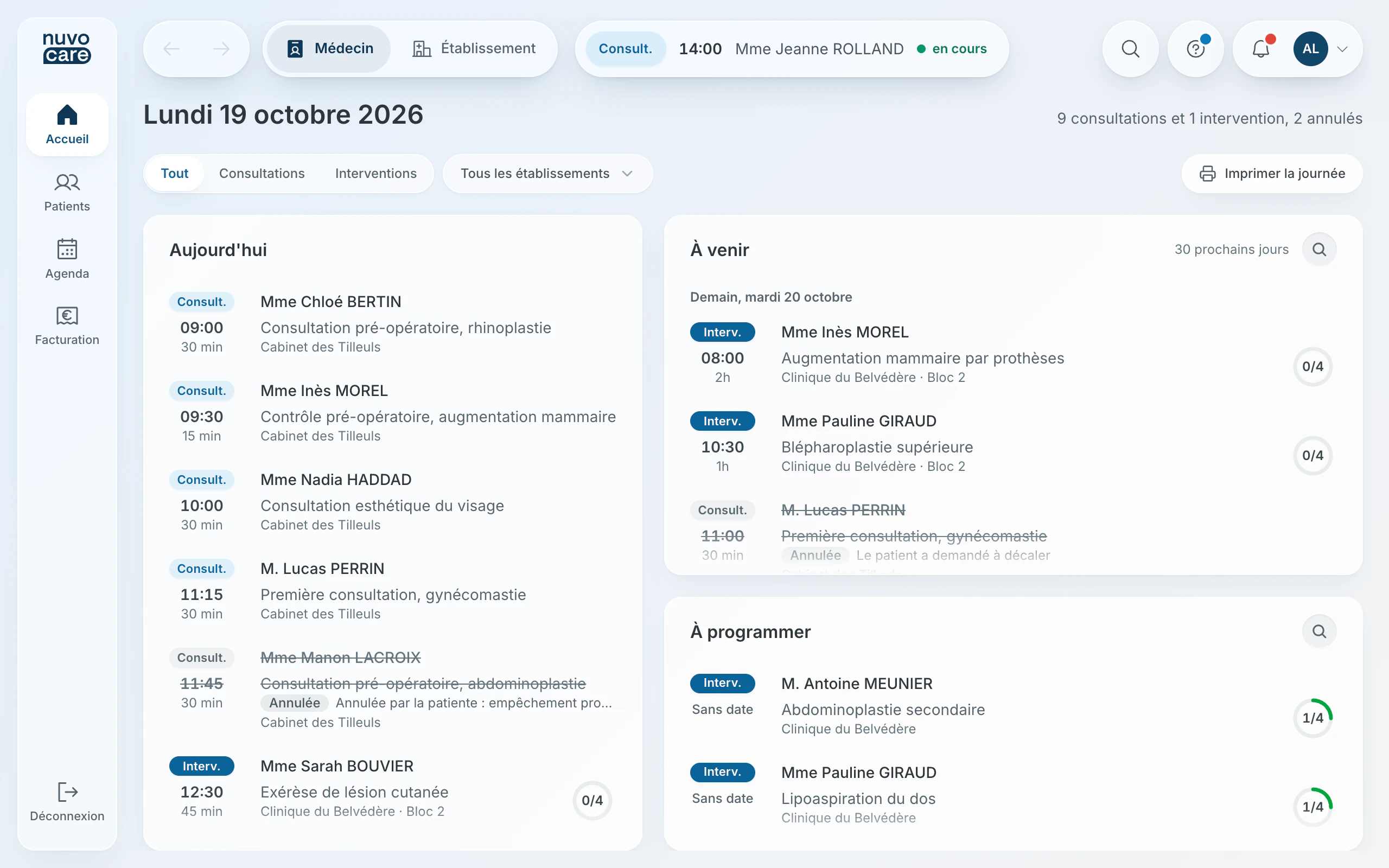The width and height of the screenshot is (1389, 868).
Task: Switch to Médecin view
Action: tap(329, 49)
